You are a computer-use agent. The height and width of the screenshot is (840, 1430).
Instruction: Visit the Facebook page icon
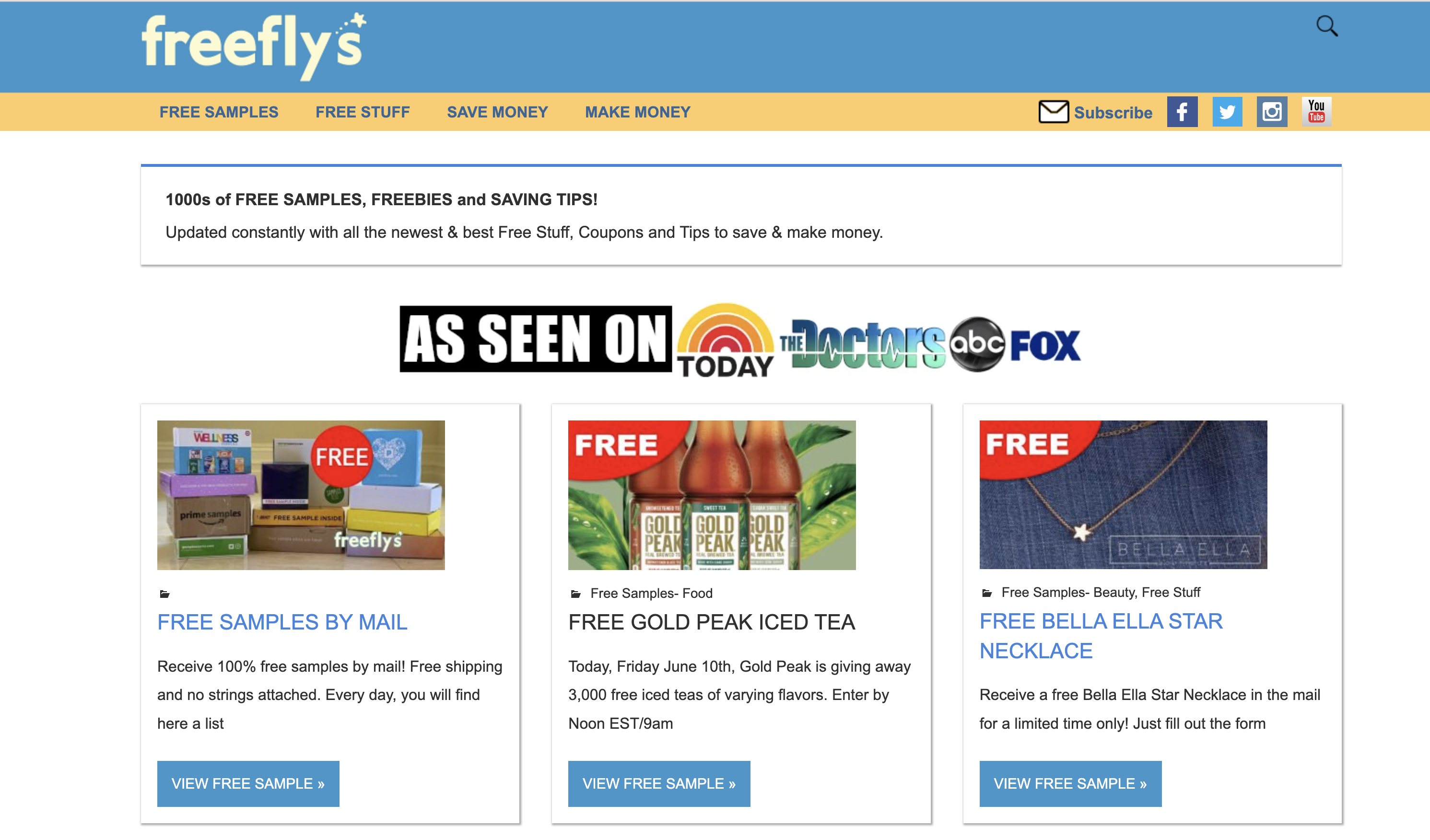tap(1182, 112)
